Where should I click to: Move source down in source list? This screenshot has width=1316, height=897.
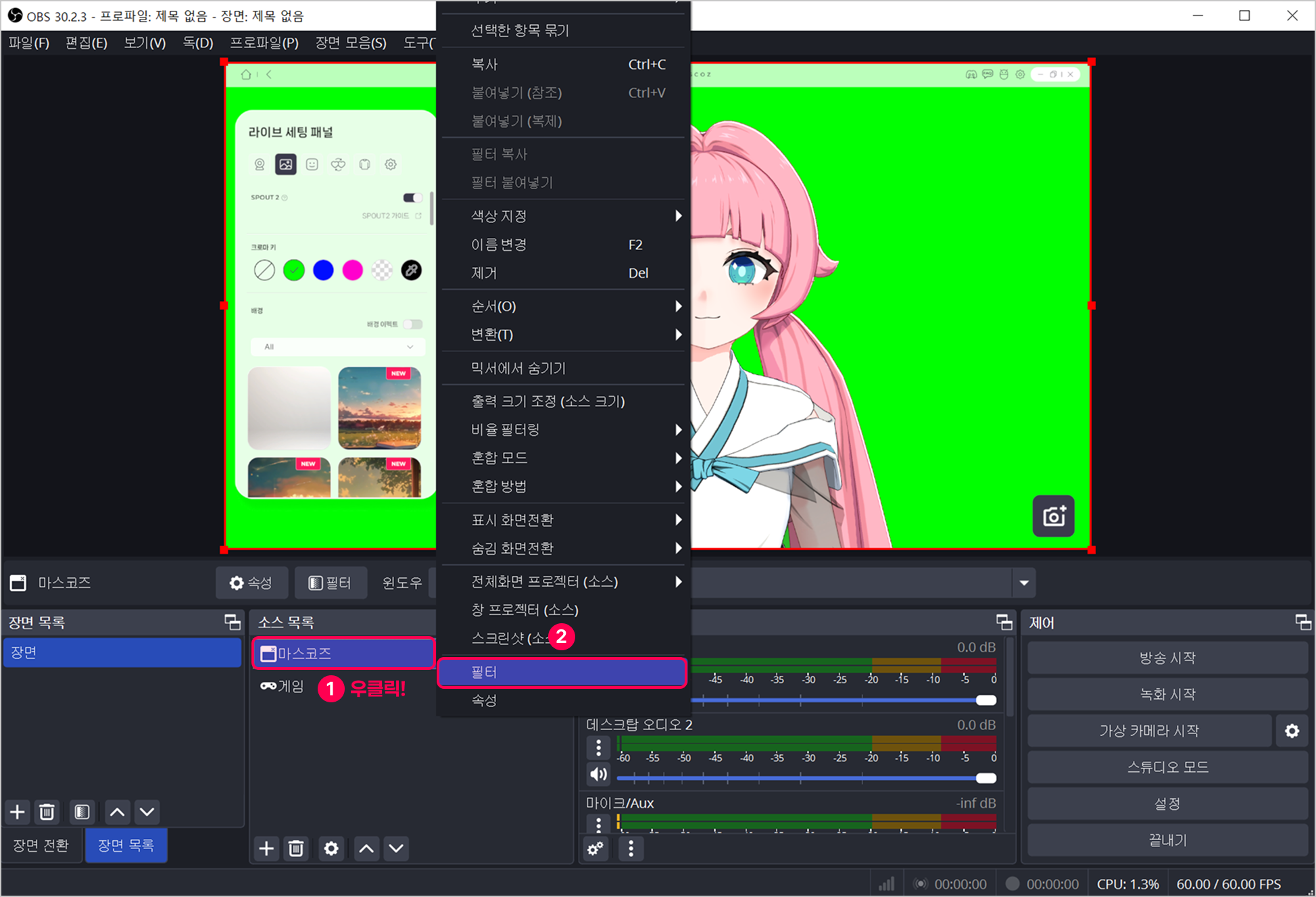tap(397, 848)
